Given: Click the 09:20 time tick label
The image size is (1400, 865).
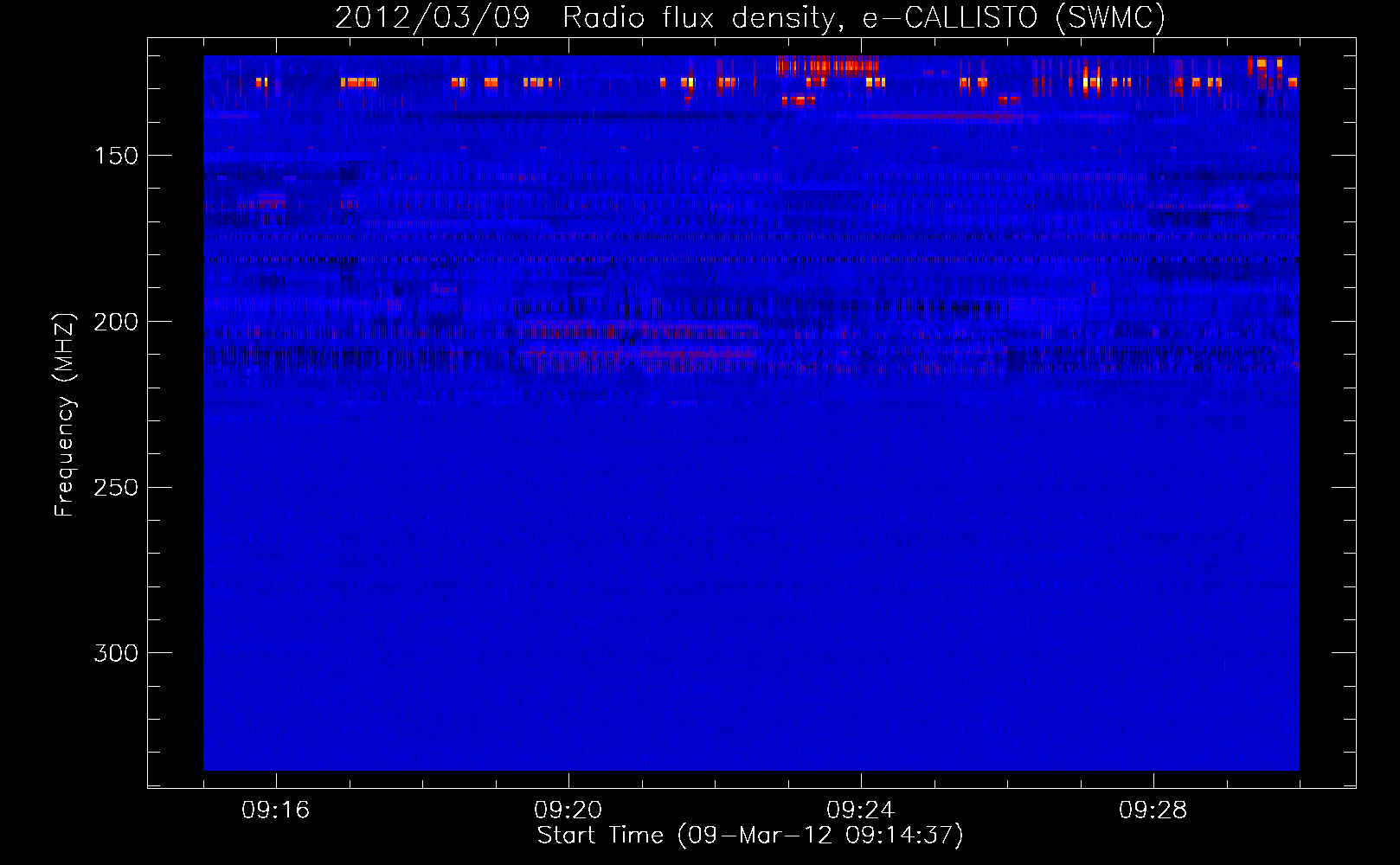Looking at the screenshot, I should 568,811.
